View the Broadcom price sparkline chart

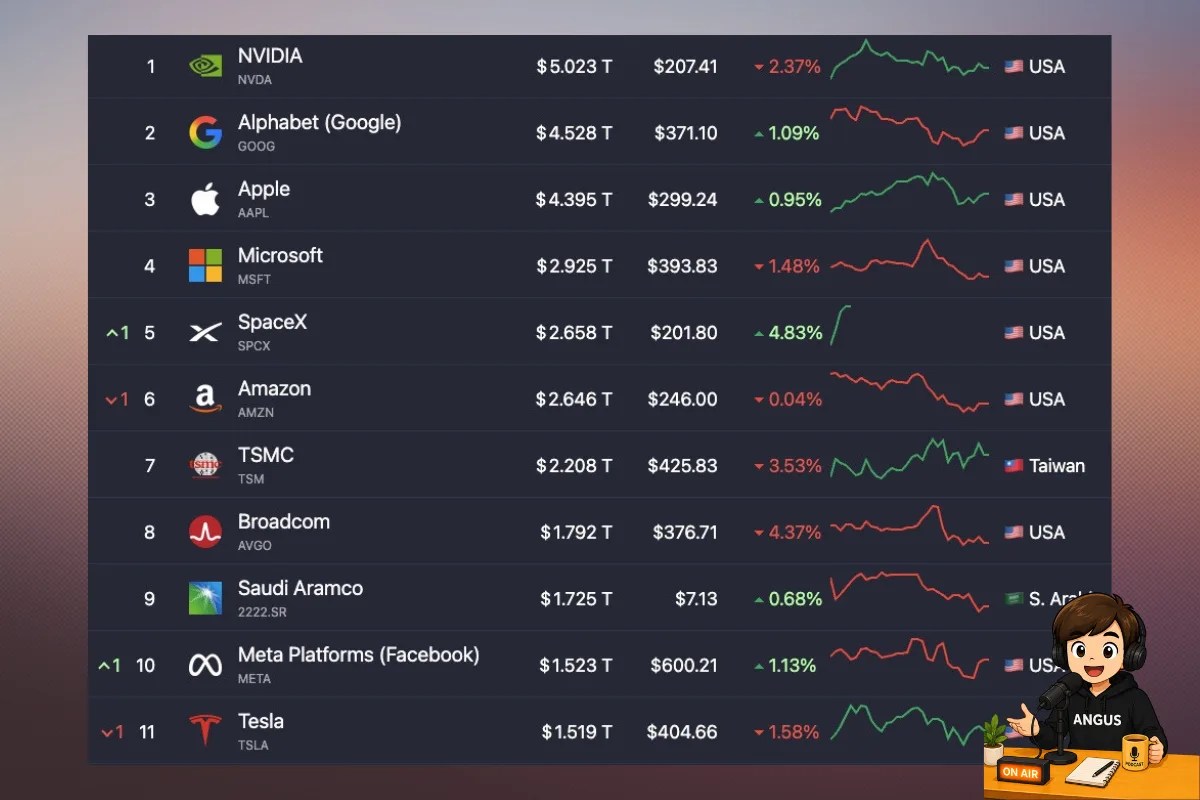tap(910, 525)
